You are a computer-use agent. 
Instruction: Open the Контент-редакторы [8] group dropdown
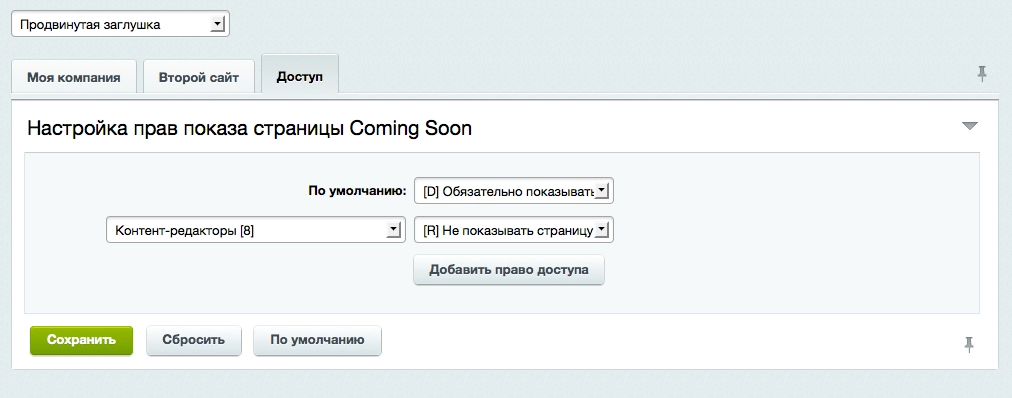[x=256, y=230]
